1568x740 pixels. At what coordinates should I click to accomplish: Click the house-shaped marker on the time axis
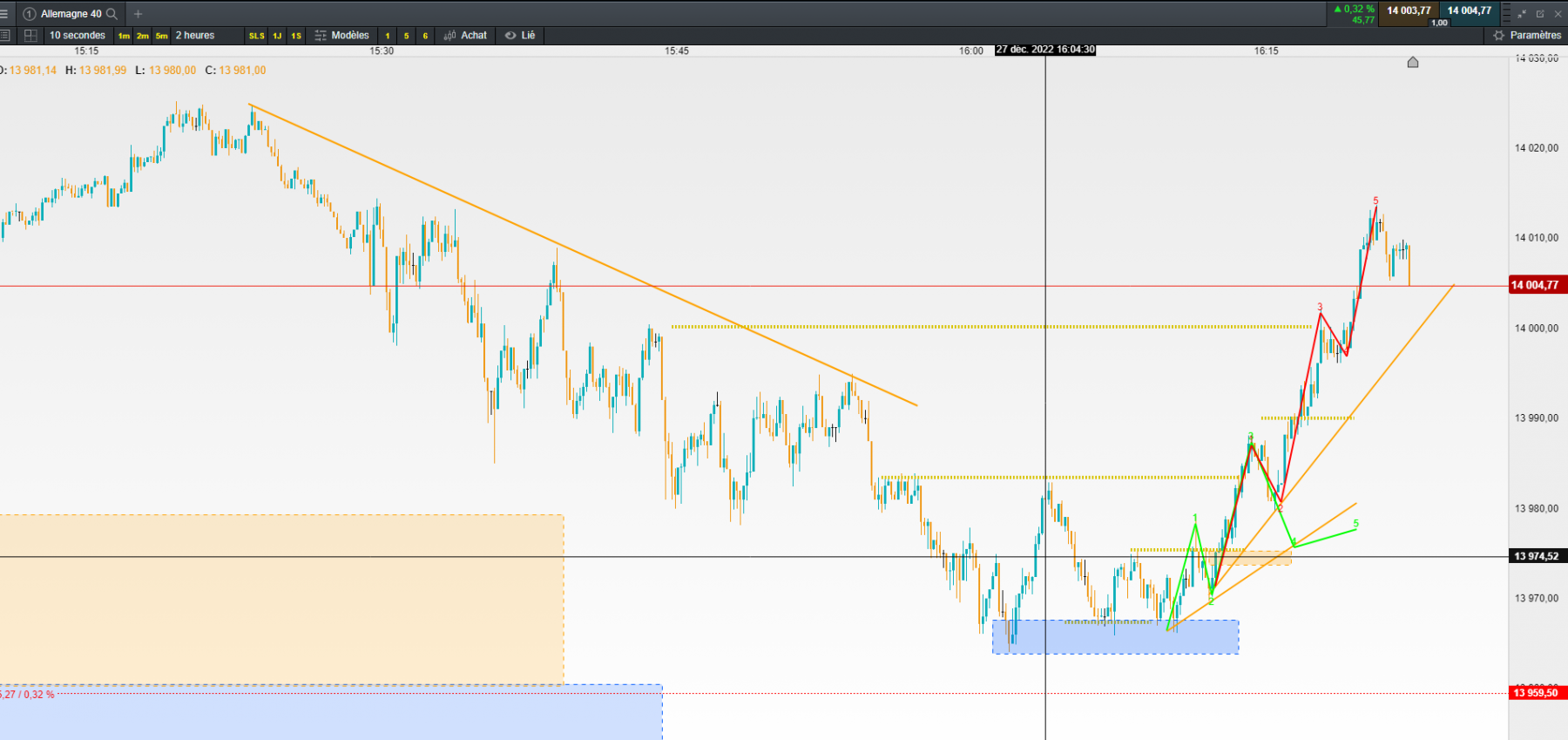coord(1413,62)
